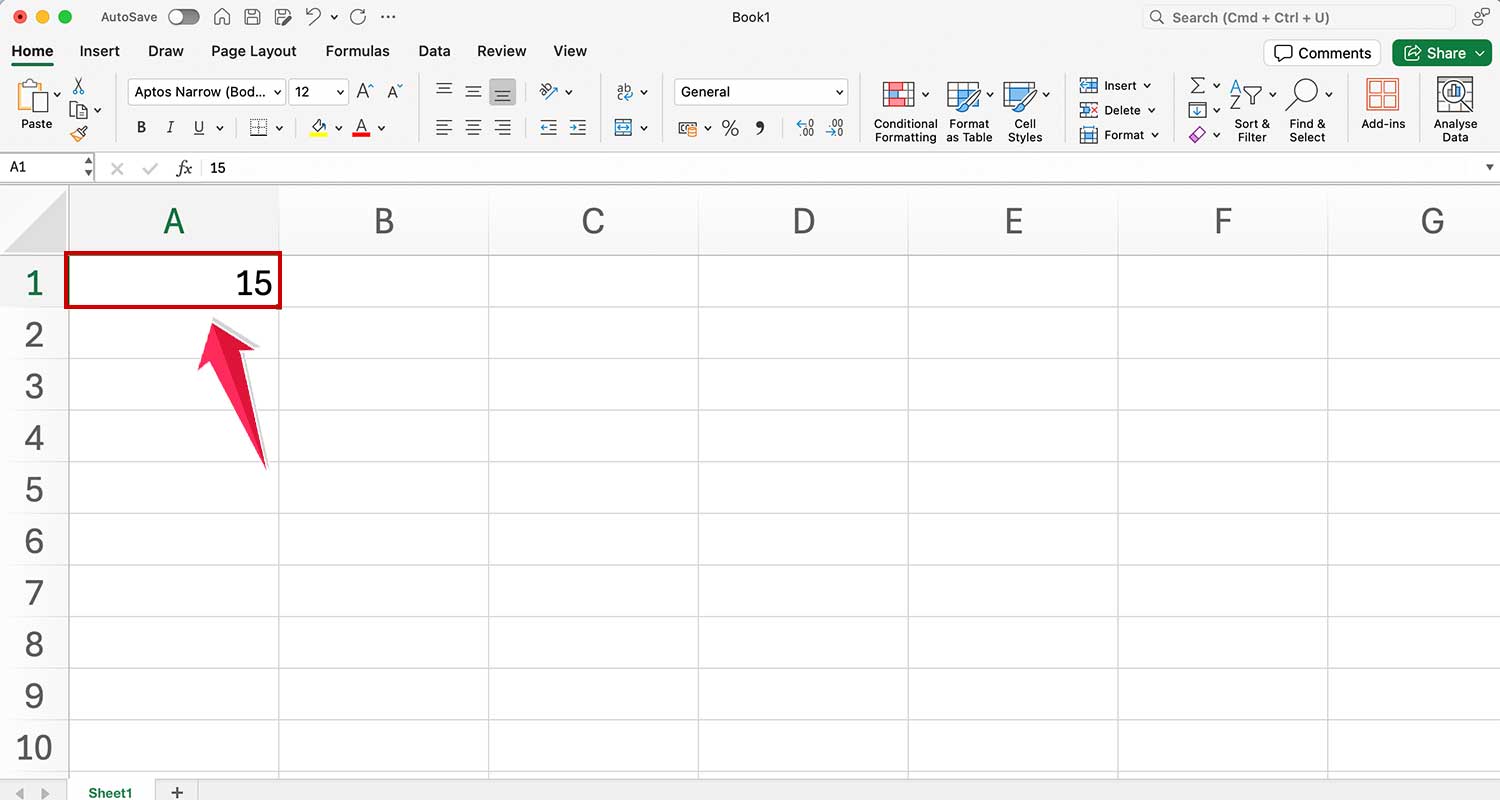This screenshot has width=1500, height=800.
Task: Open the General number format dropdown
Action: point(760,92)
